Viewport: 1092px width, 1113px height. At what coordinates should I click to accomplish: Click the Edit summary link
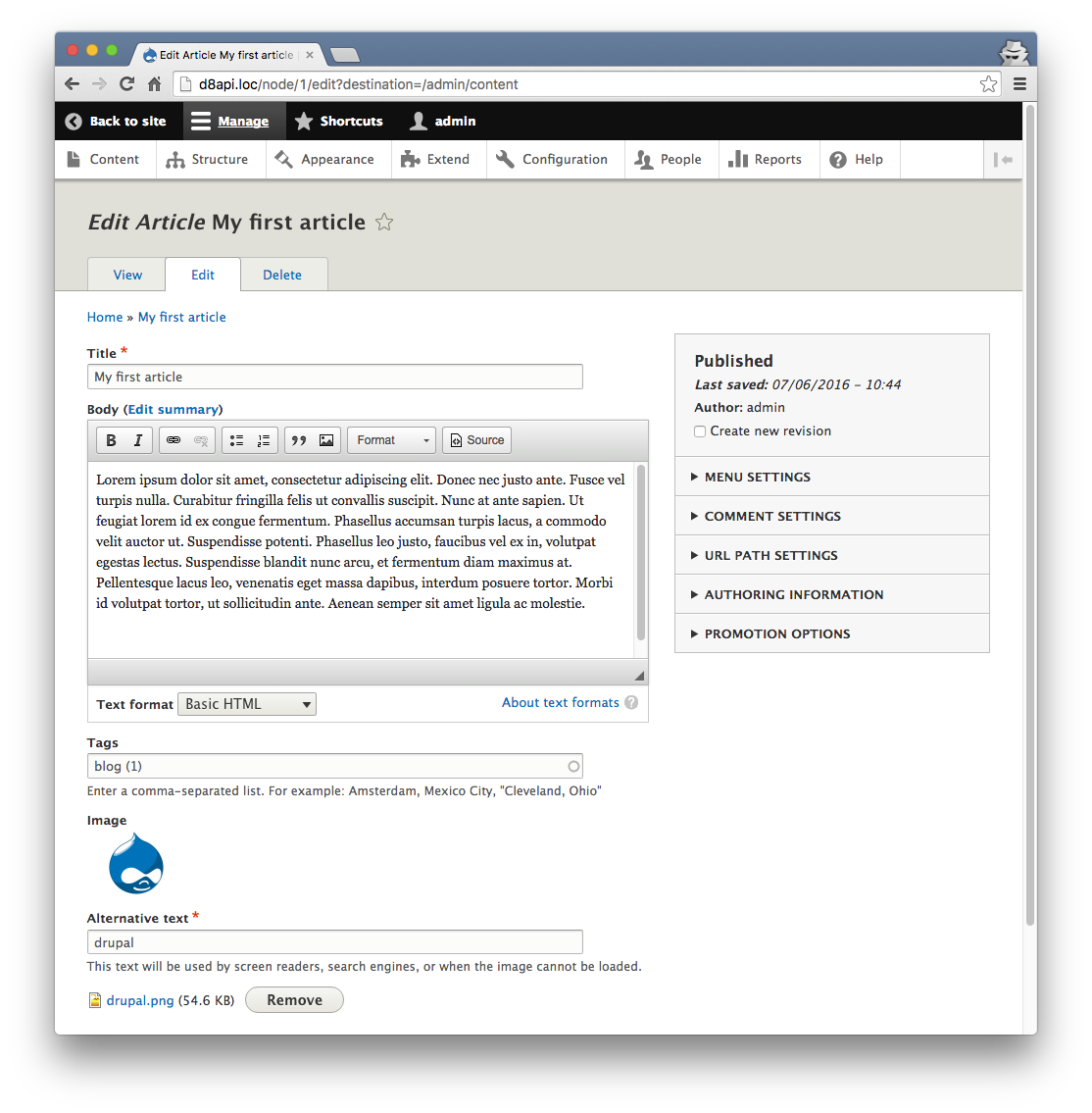pos(174,410)
